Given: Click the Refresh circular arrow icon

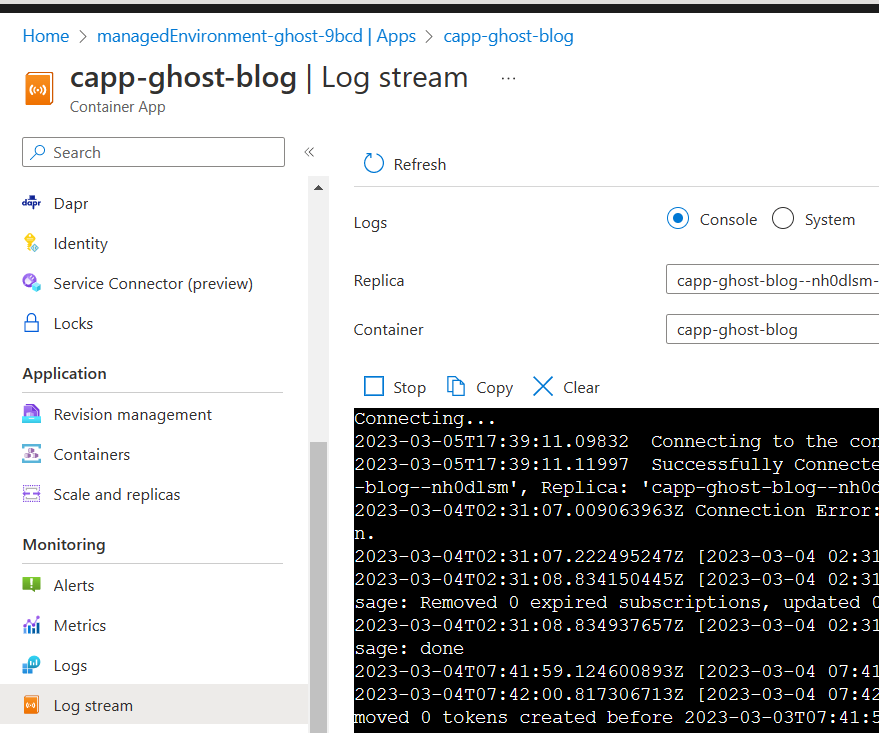Looking at the screenshot, I should point(374,164).
